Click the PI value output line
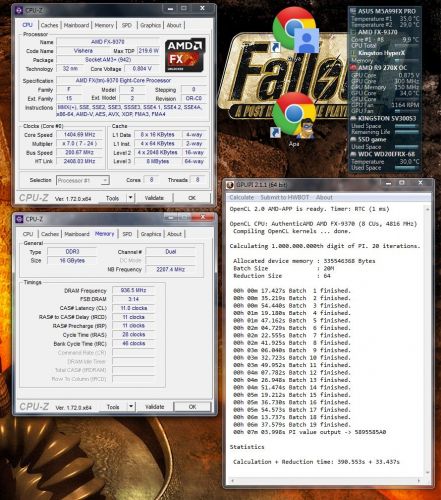Image resolution: width=441 pixels, height=500 pixels. coord(309,432)
